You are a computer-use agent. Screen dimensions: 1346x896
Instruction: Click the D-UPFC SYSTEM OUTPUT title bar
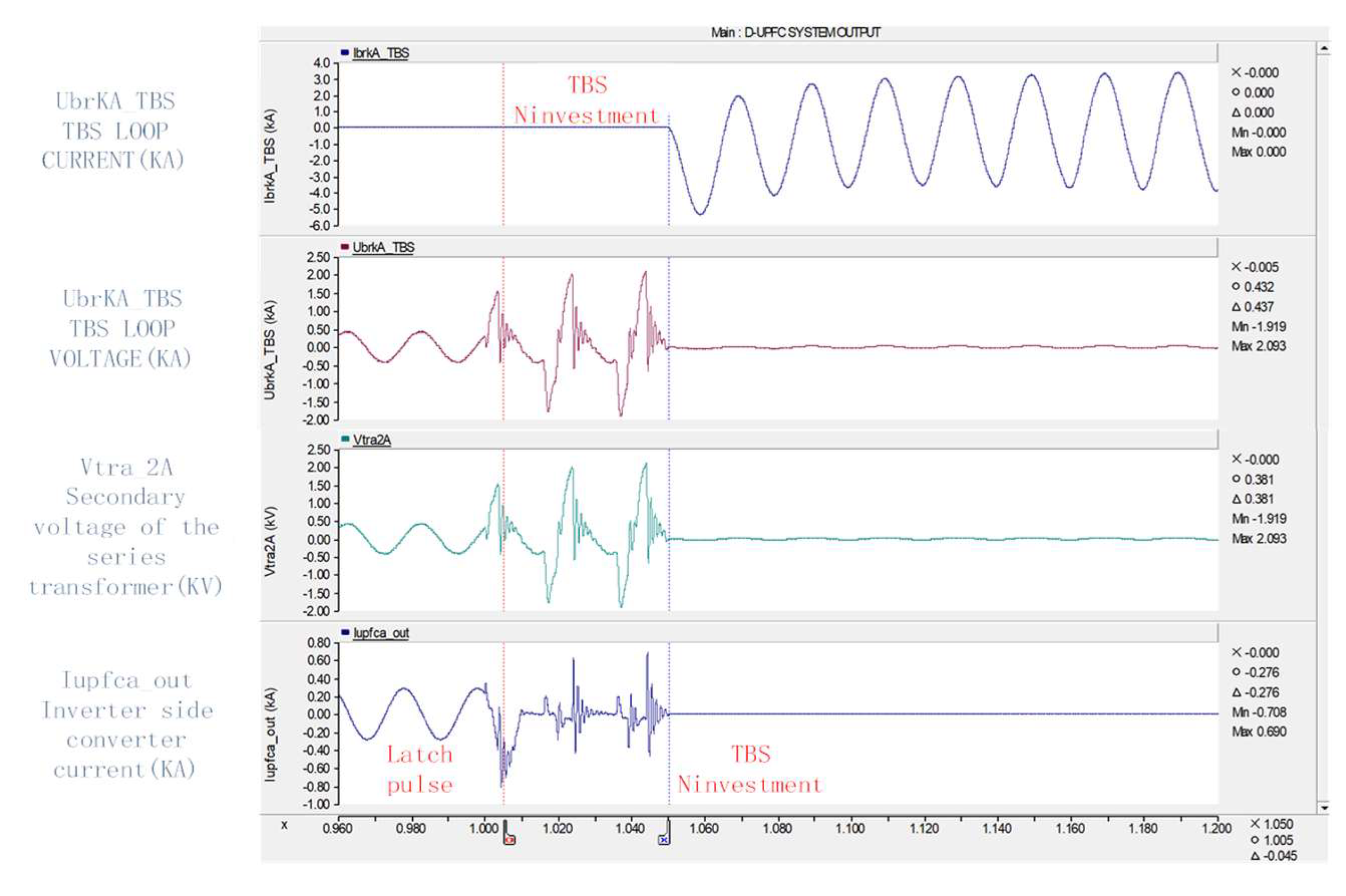coord(795,33)
